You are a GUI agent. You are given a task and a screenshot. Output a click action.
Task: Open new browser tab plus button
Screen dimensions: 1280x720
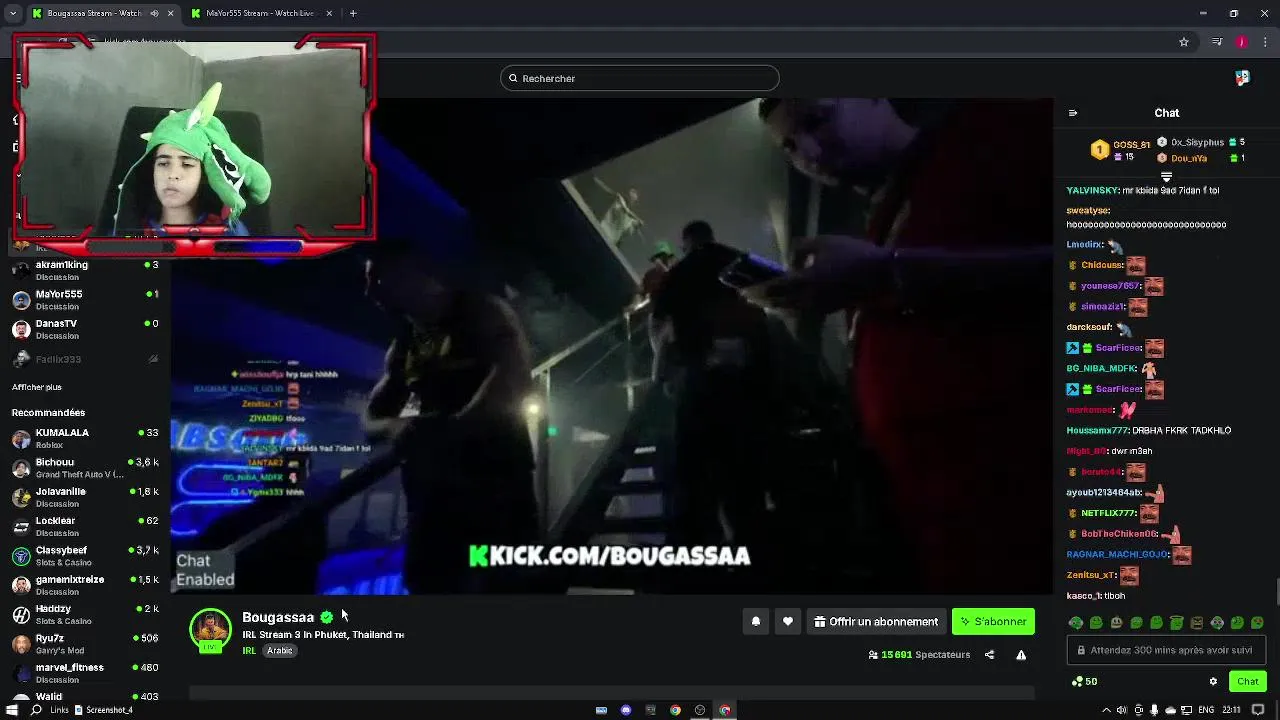click(x=353, y=13)
